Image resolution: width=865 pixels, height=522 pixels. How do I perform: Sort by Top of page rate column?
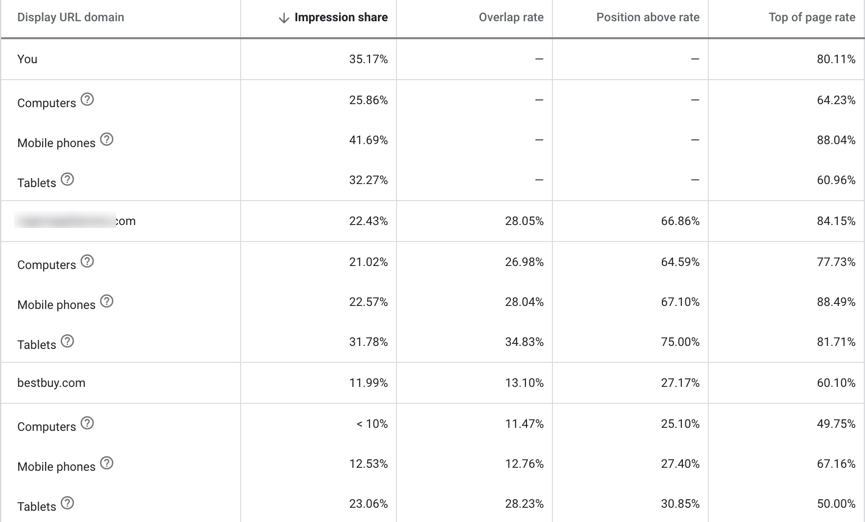tap(811, 18)
